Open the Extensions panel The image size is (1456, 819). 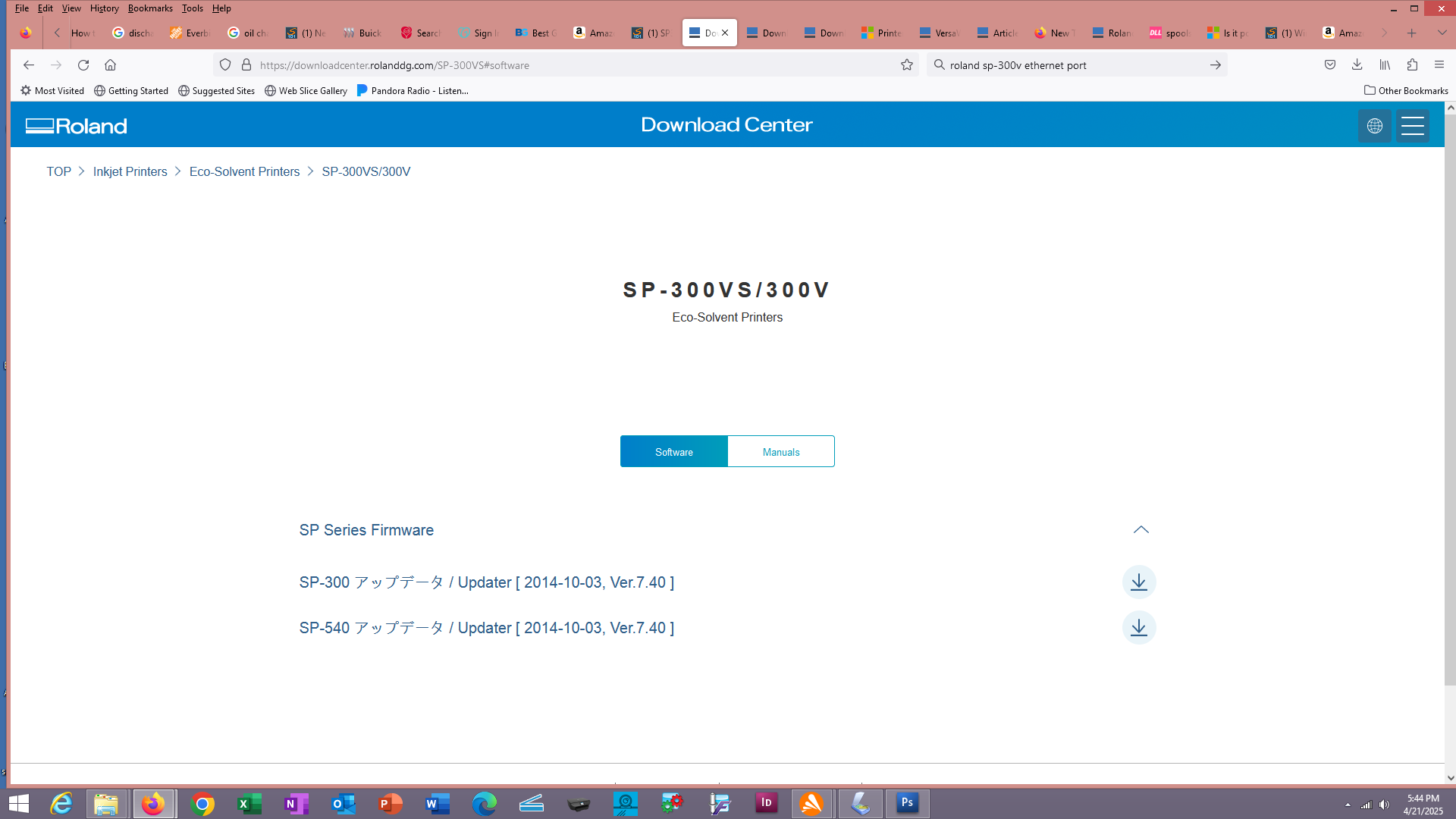pos(1411,65)
